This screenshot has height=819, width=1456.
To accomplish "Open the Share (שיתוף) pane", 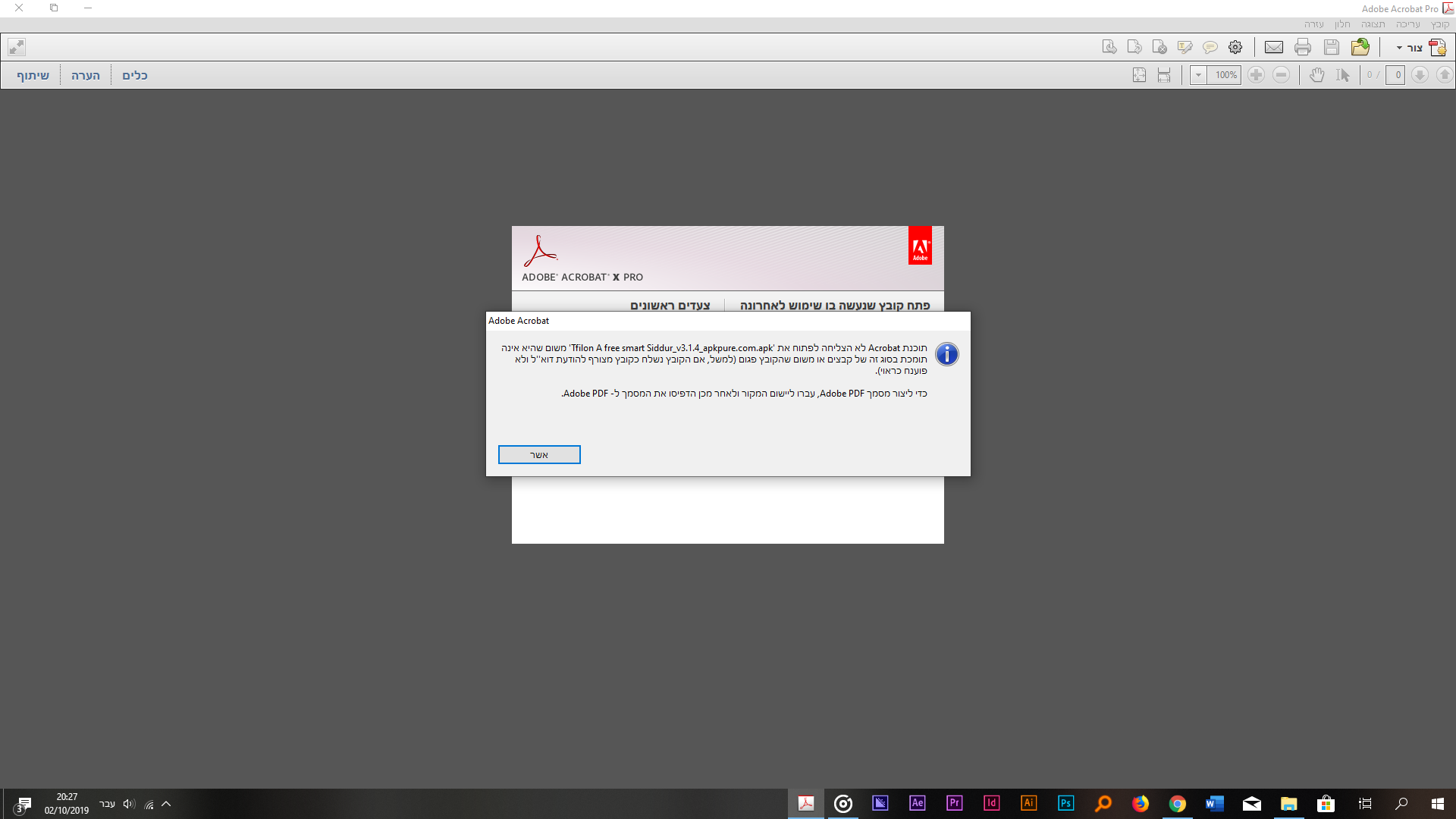I will 33,75.
